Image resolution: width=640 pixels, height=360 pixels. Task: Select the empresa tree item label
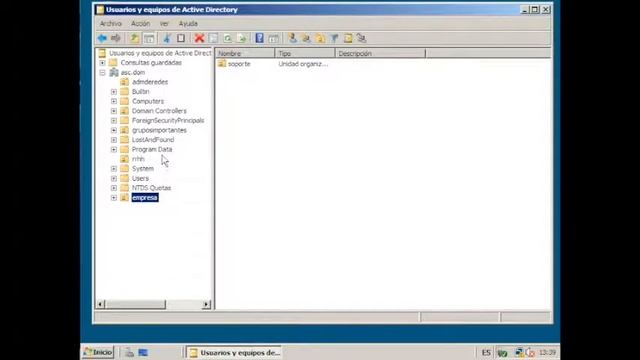[x=145, y=198]
